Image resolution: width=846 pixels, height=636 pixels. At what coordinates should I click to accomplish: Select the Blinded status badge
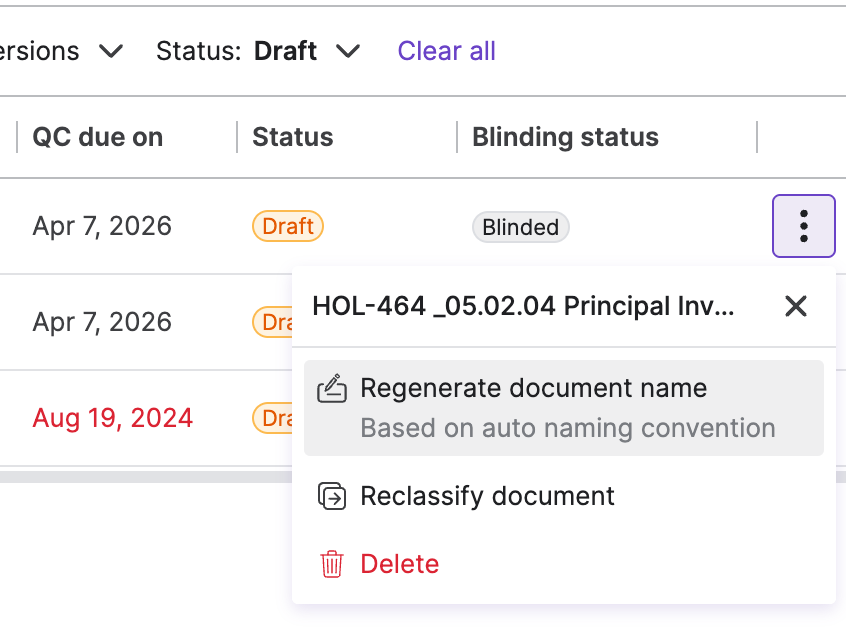(520, 227)
